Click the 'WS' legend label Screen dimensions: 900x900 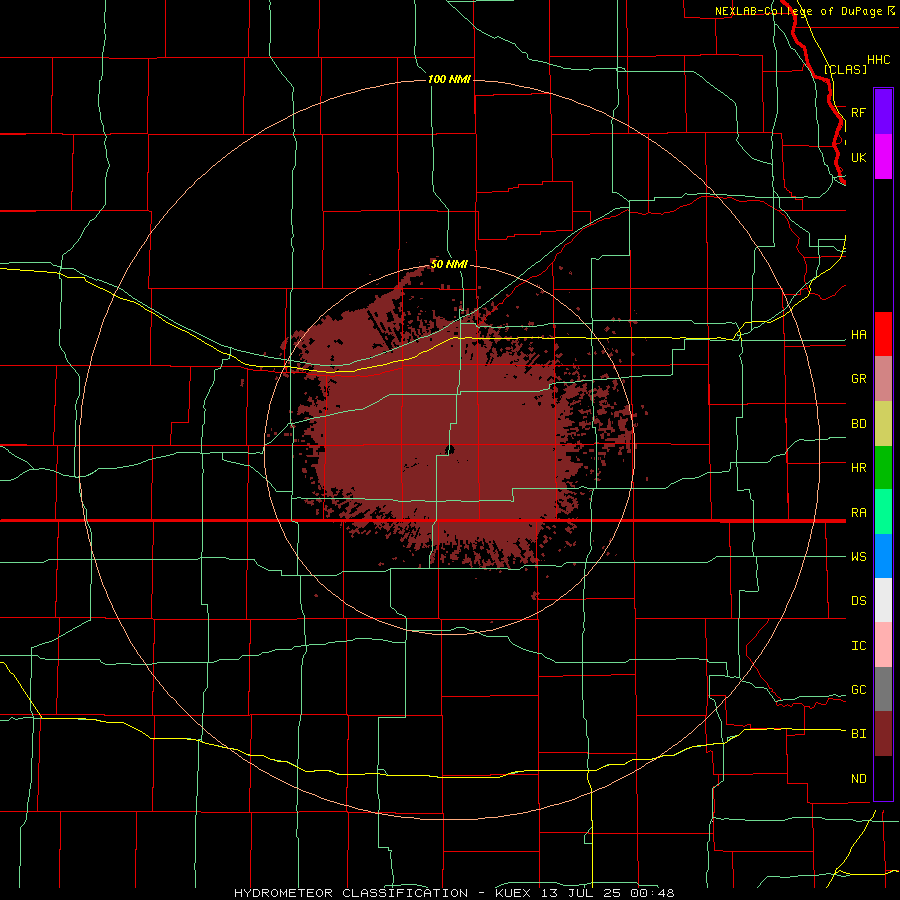point(859,557)
